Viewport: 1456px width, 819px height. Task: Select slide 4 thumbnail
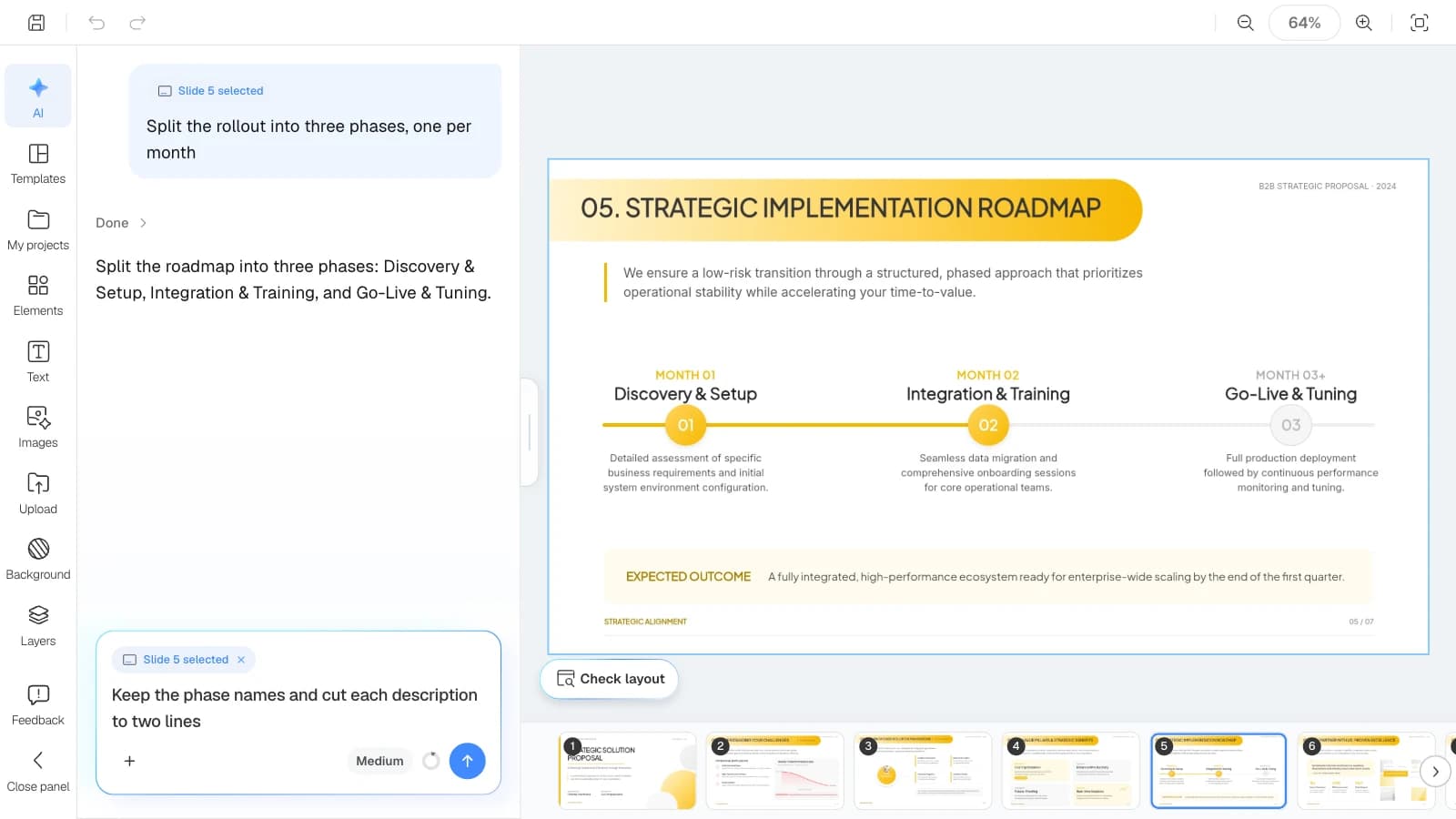pyautogui.click(x=1070, y=771)
